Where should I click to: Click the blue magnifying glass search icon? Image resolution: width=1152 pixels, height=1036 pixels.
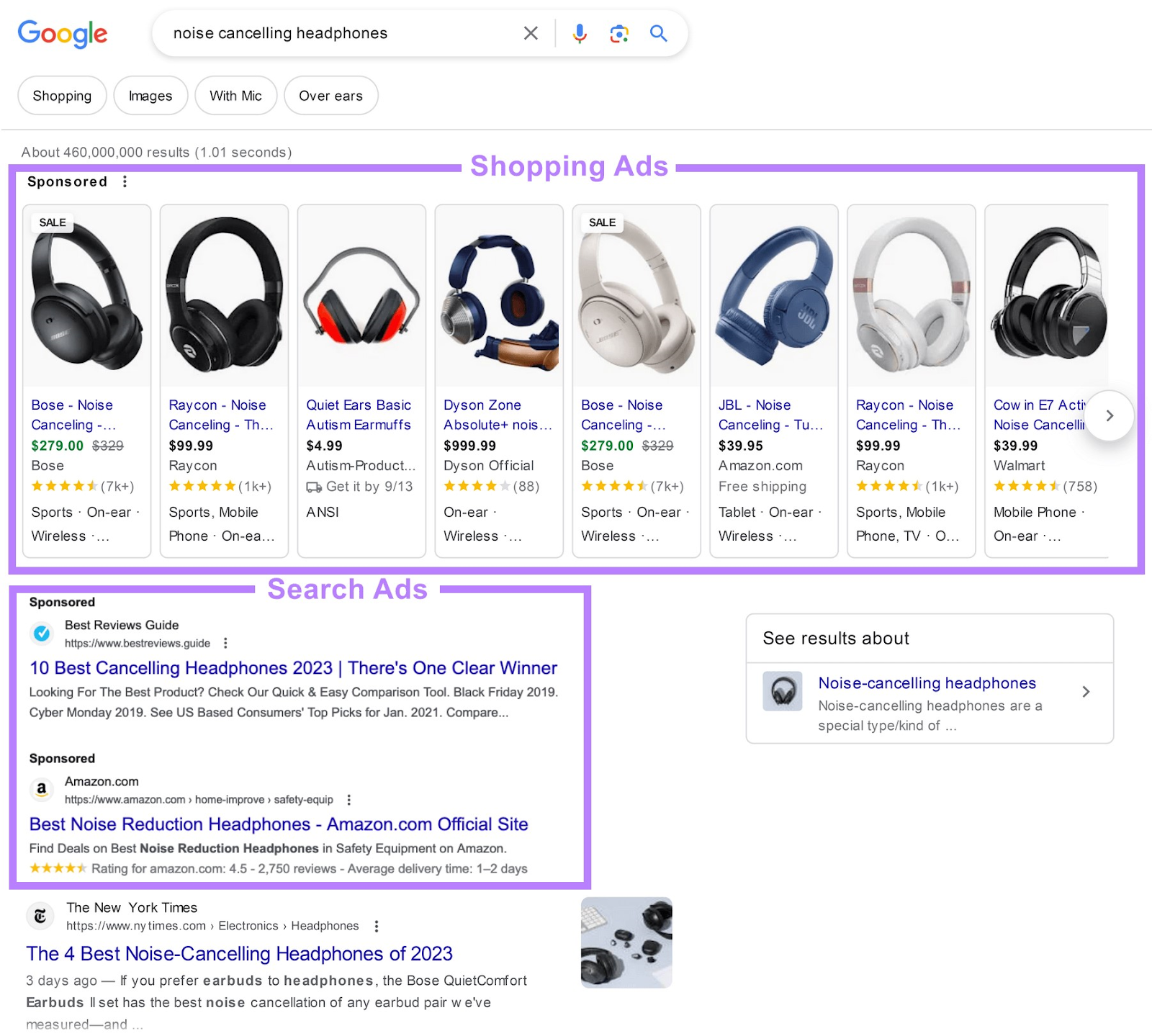pyautogui.click(x=658, y=33)
